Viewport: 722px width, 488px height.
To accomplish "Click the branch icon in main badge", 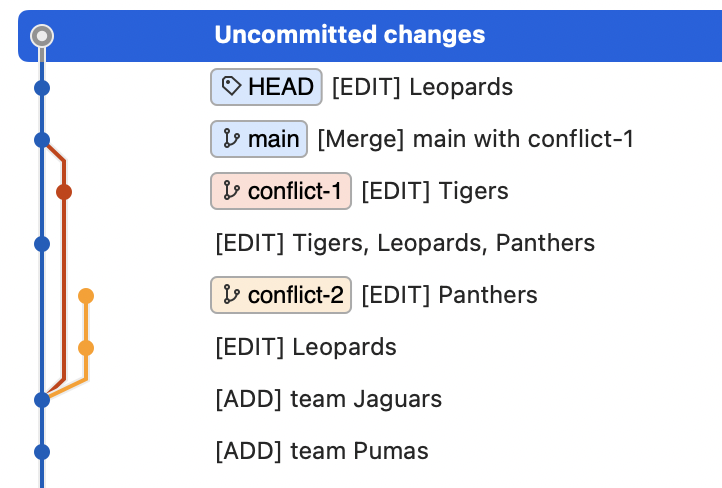I will click(x=231, y=139).
